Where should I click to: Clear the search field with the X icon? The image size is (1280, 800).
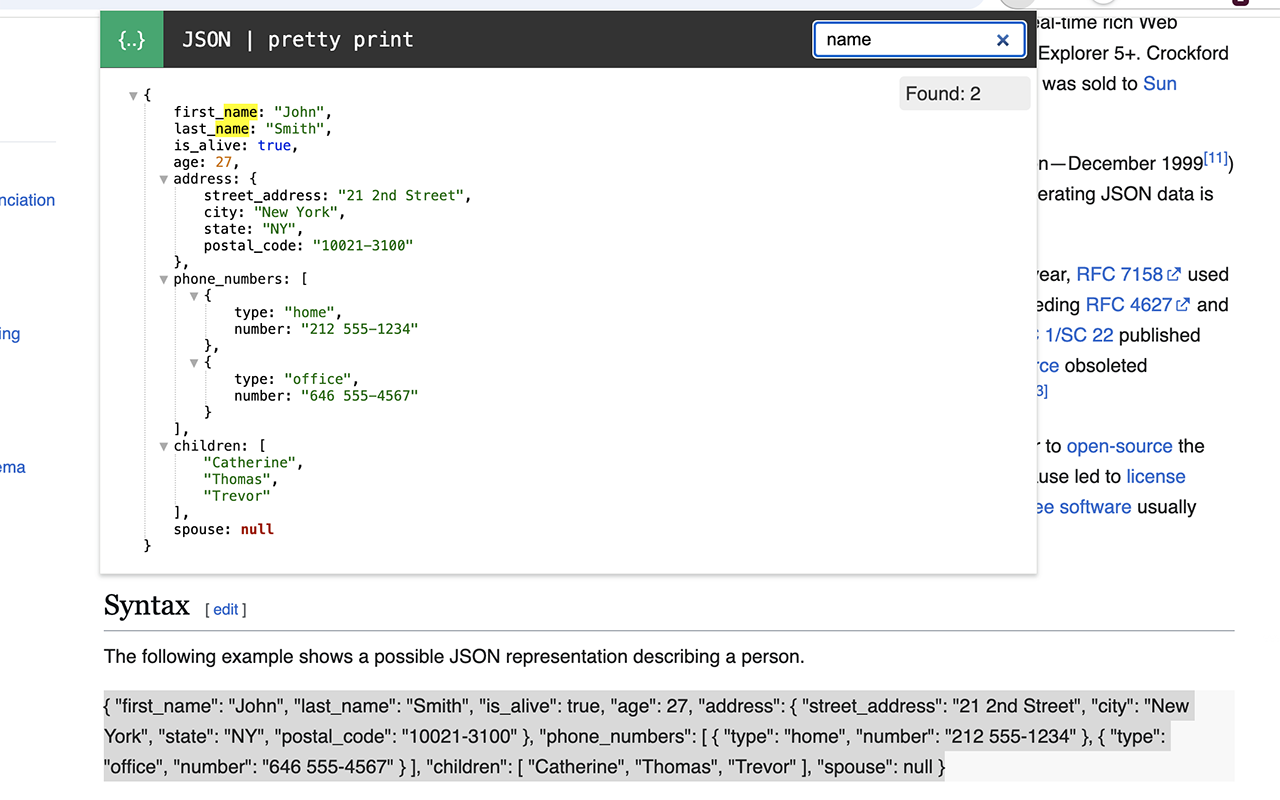1003,40
